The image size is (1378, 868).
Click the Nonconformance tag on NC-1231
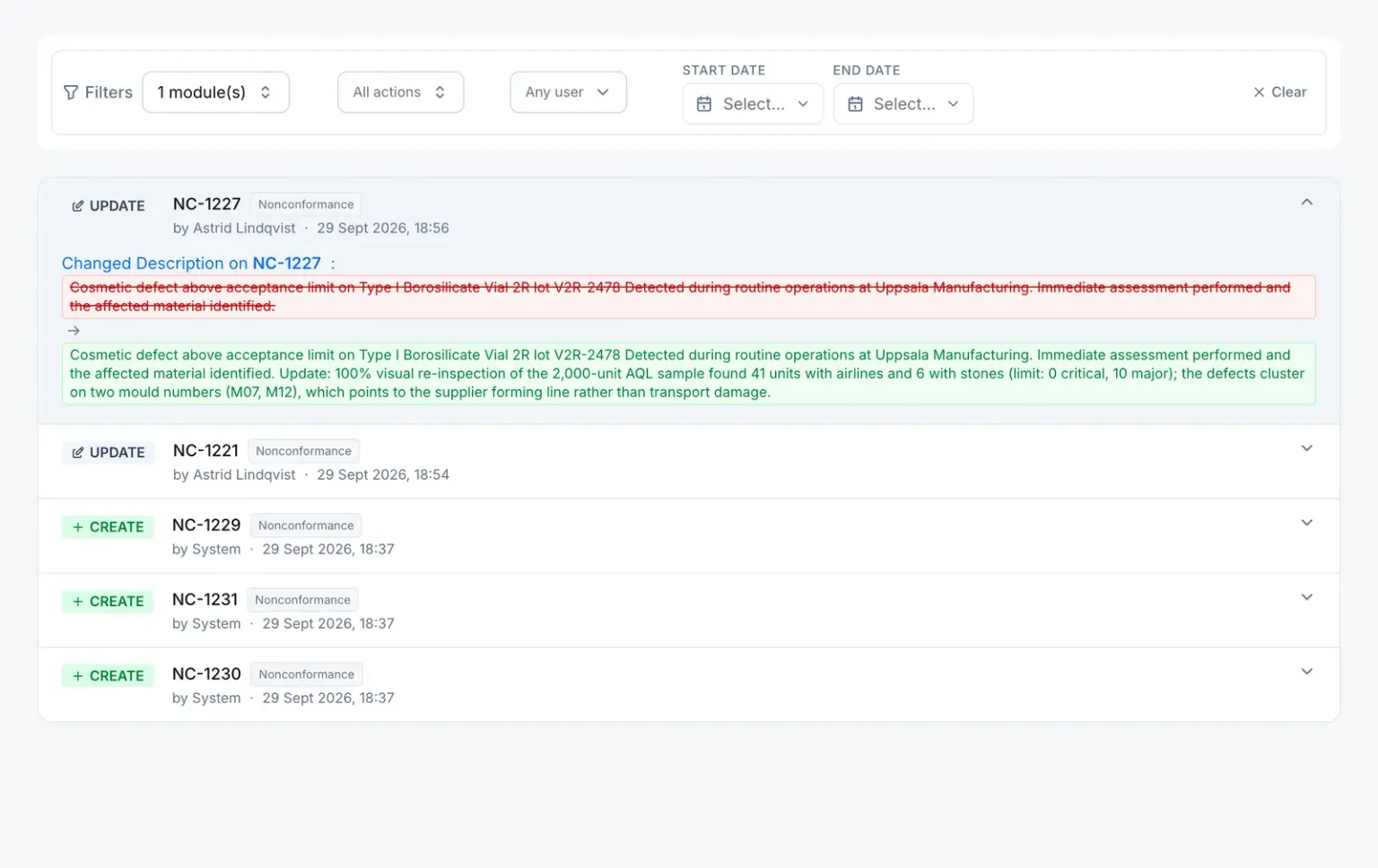[x=302, y=600]
